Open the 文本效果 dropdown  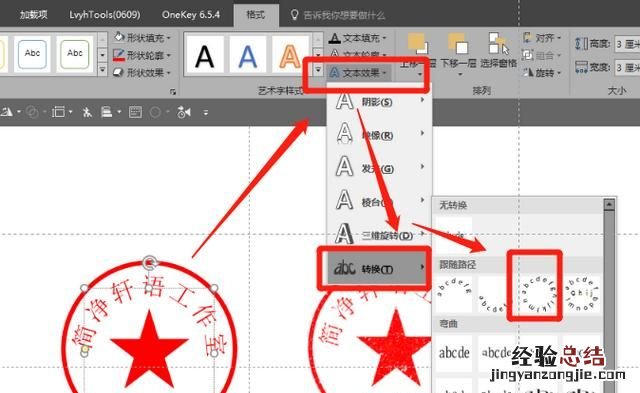click(x=358, y=73)
